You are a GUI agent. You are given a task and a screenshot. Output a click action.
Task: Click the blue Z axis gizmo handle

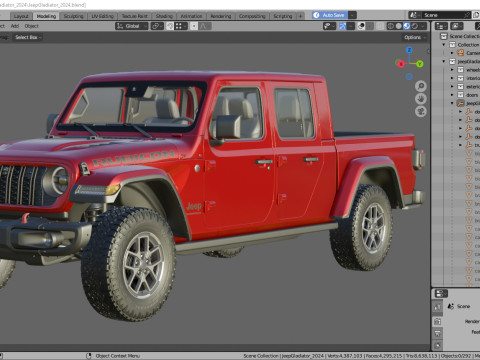(x=409, y=50)
